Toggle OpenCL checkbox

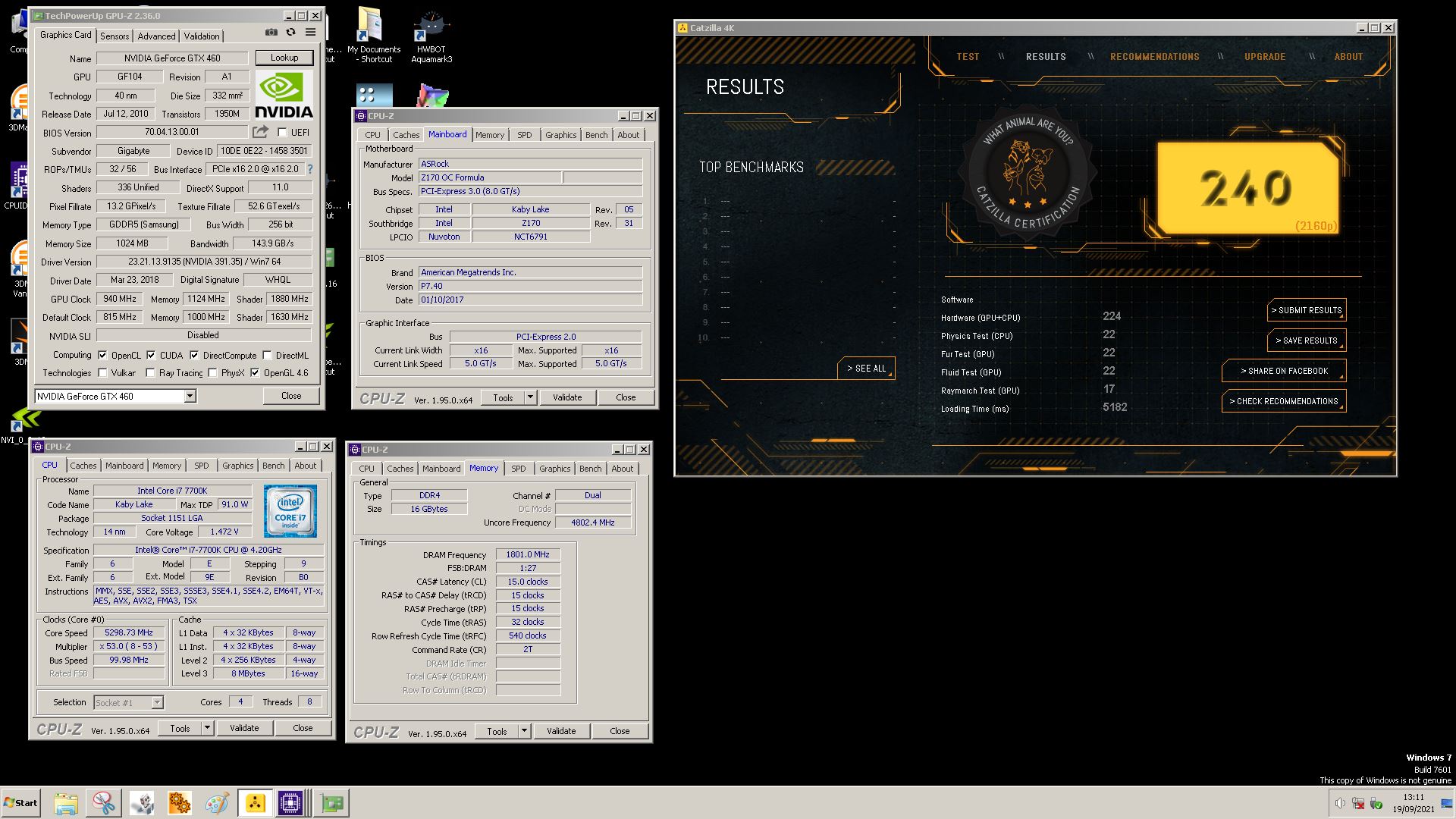click(x=102, y=355)
